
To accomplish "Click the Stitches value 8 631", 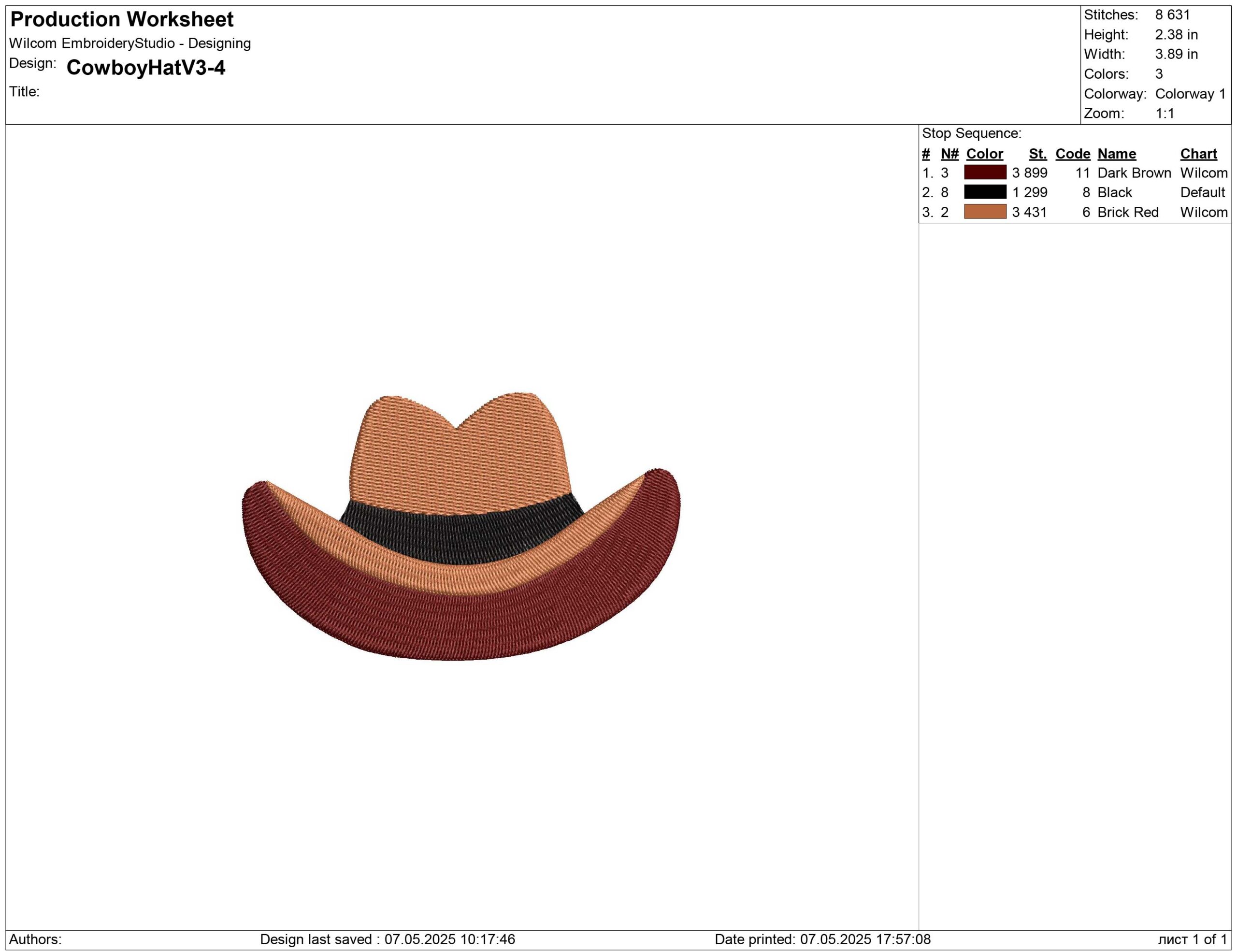I will (x=1172, y=14).
